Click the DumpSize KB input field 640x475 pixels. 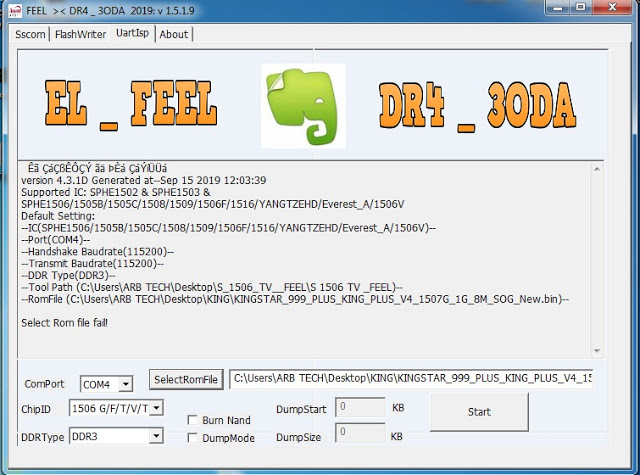tap(360, 433)
